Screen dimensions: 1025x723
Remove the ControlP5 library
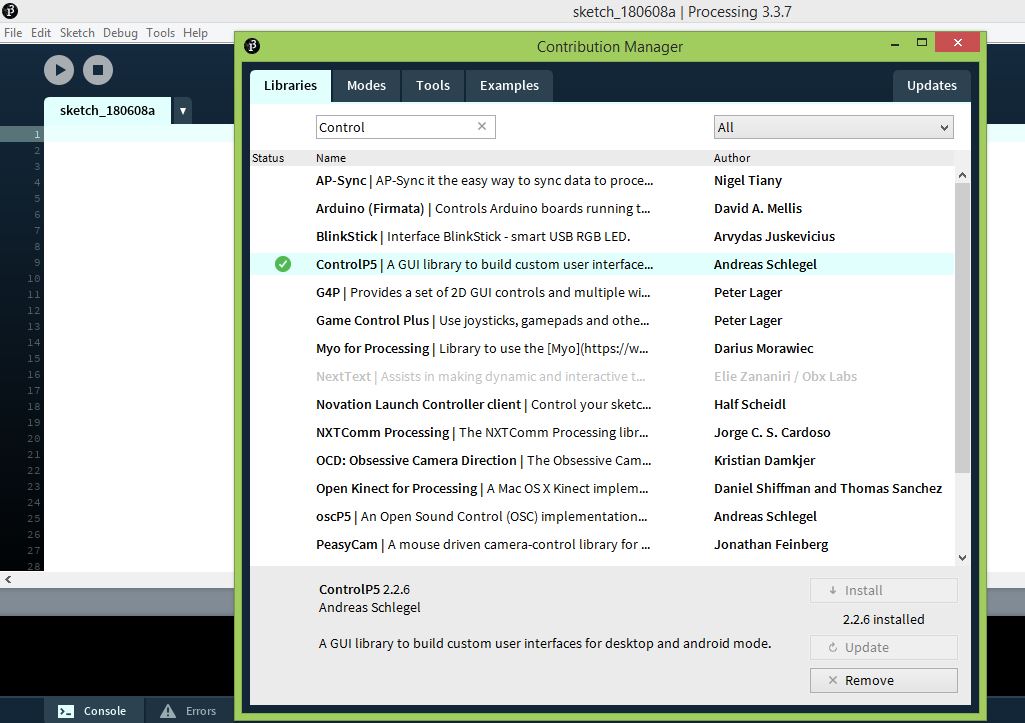[x=884, y=680]
